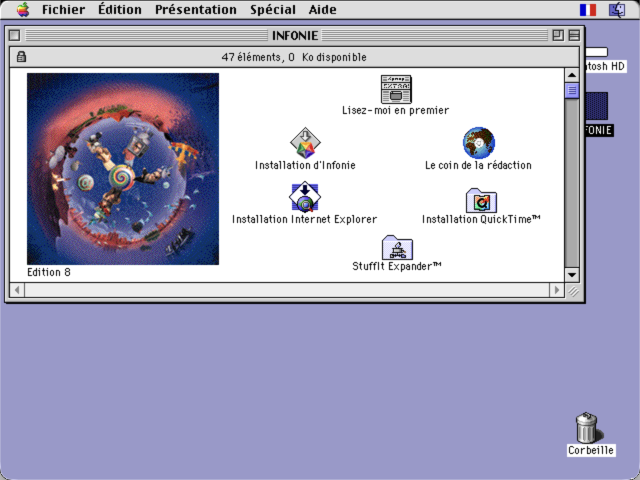This screenshot has width=640, height=480.
Task: Click the Macintosh HD label on the desktop
Action: pos(605,66)
